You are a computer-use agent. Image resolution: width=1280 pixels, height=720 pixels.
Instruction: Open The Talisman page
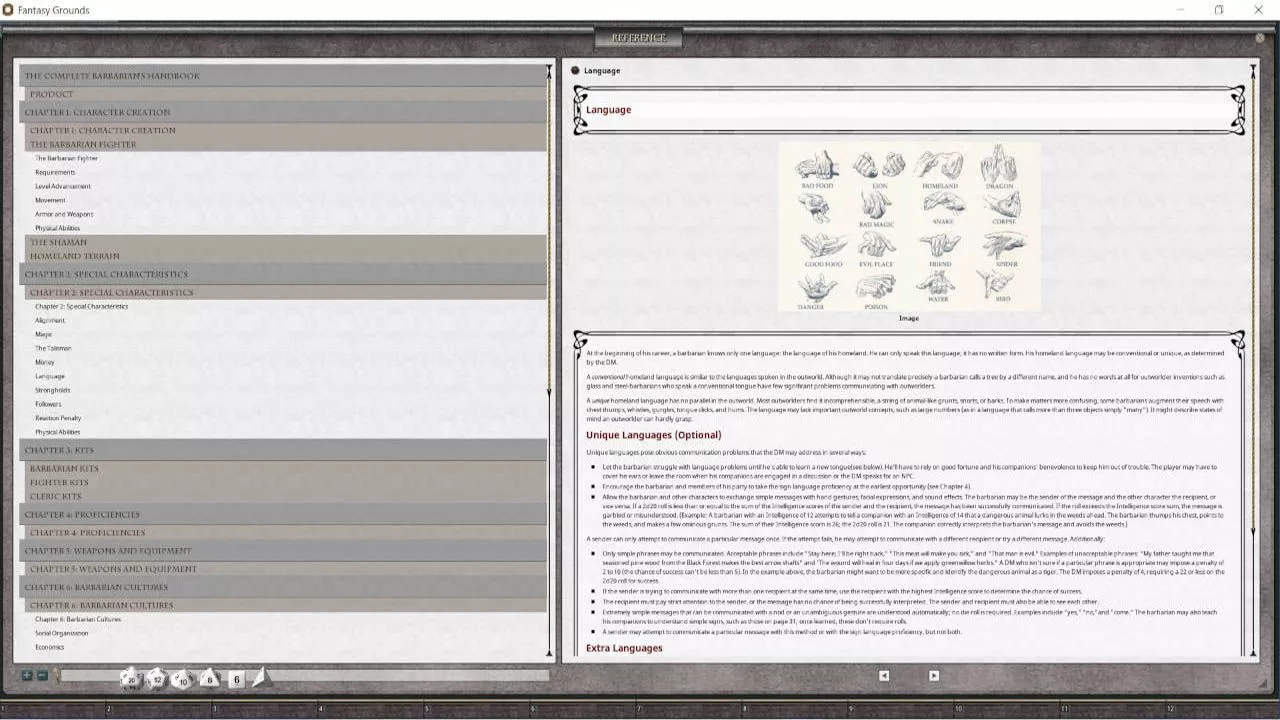coord(53,348)
